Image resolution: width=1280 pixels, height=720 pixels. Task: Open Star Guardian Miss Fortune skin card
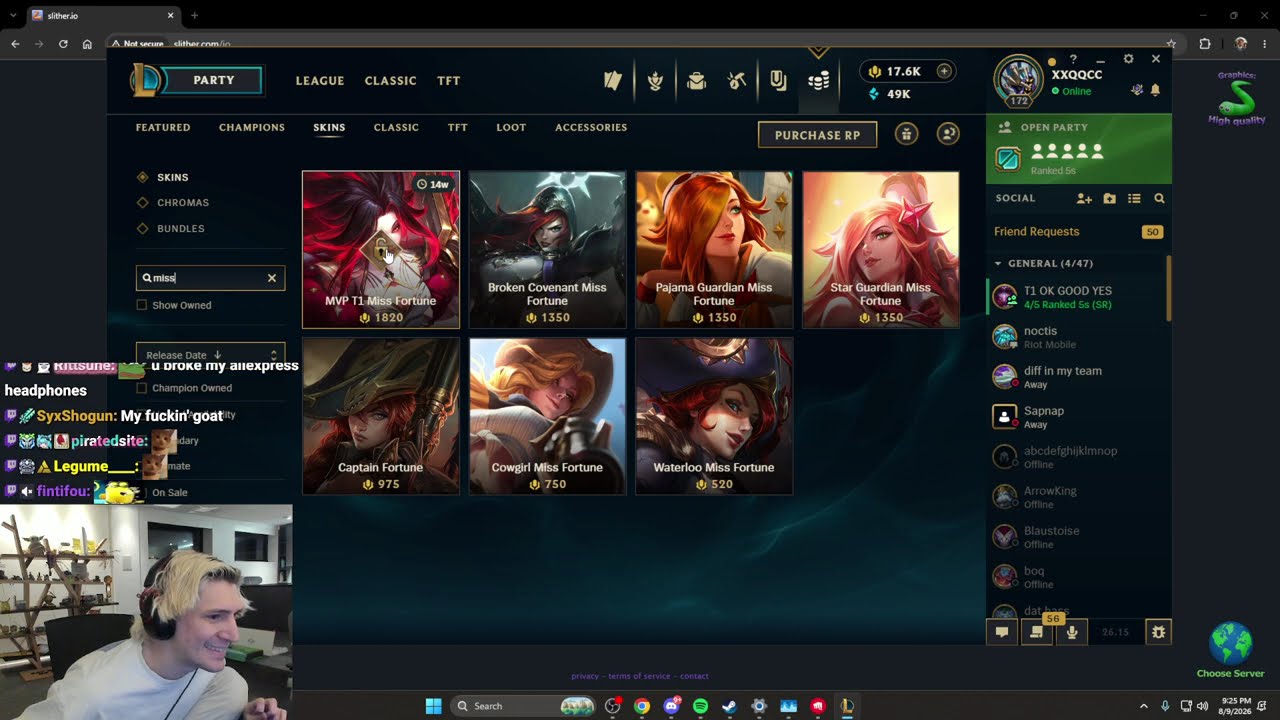point(880,250)
